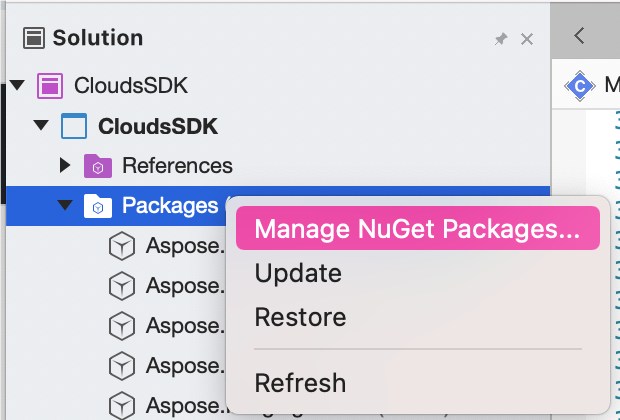Click the C# file icon in editor tab
Viewport: 620px width, 420px height.
579,86
